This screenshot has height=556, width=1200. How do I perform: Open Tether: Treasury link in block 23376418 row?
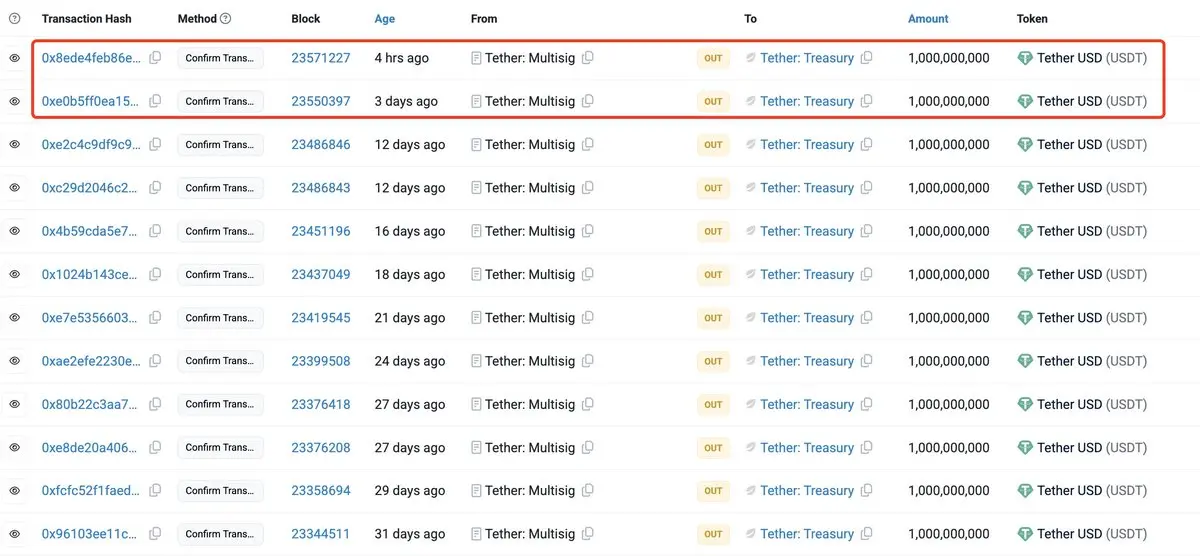coord(807,405)
